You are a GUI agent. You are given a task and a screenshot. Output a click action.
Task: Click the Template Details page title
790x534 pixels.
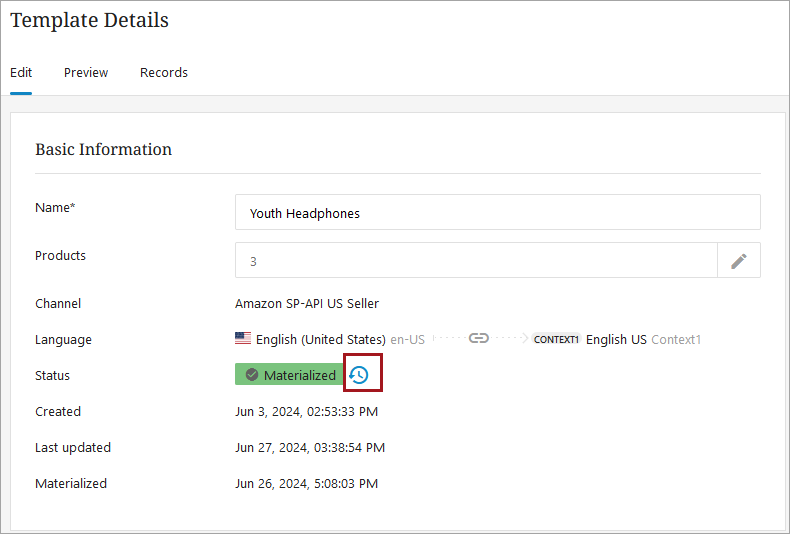coord(89,20)
